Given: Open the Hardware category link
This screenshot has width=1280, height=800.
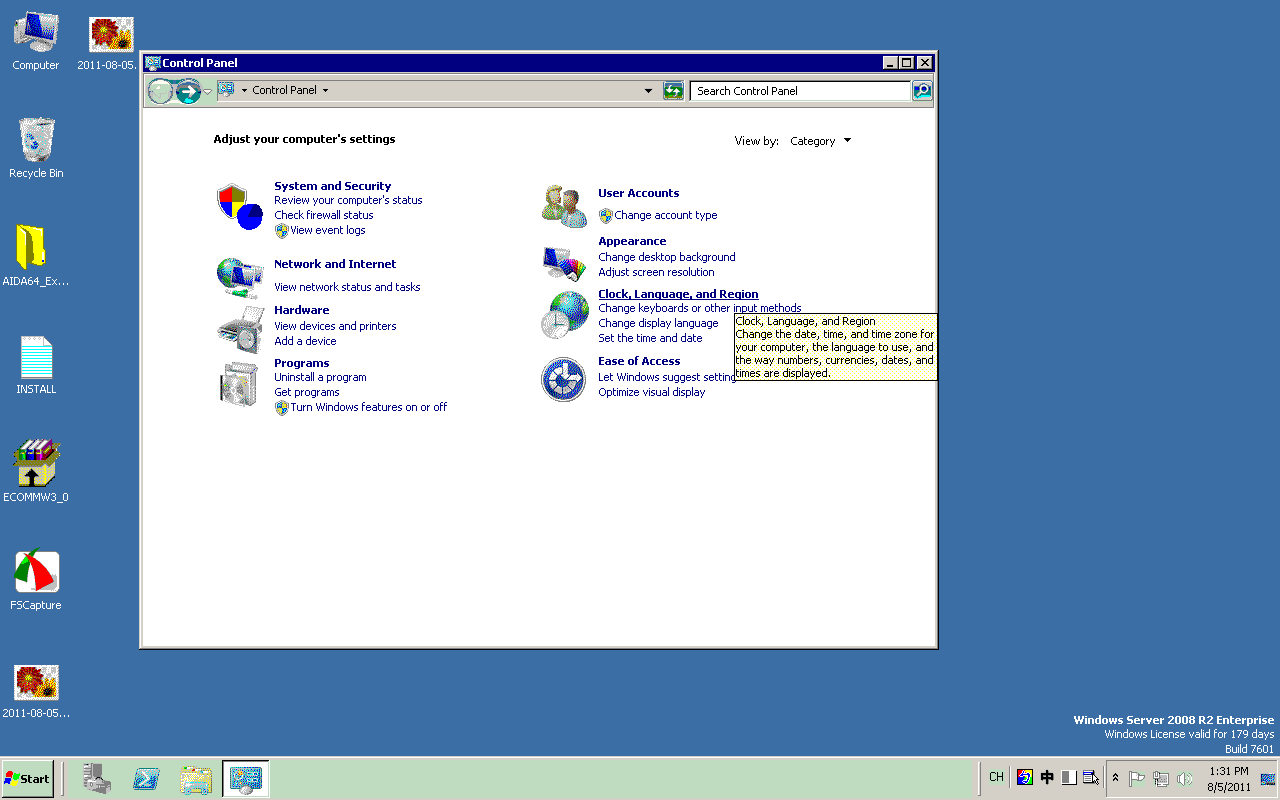Looking at the screenshot, I should [302, 310].
